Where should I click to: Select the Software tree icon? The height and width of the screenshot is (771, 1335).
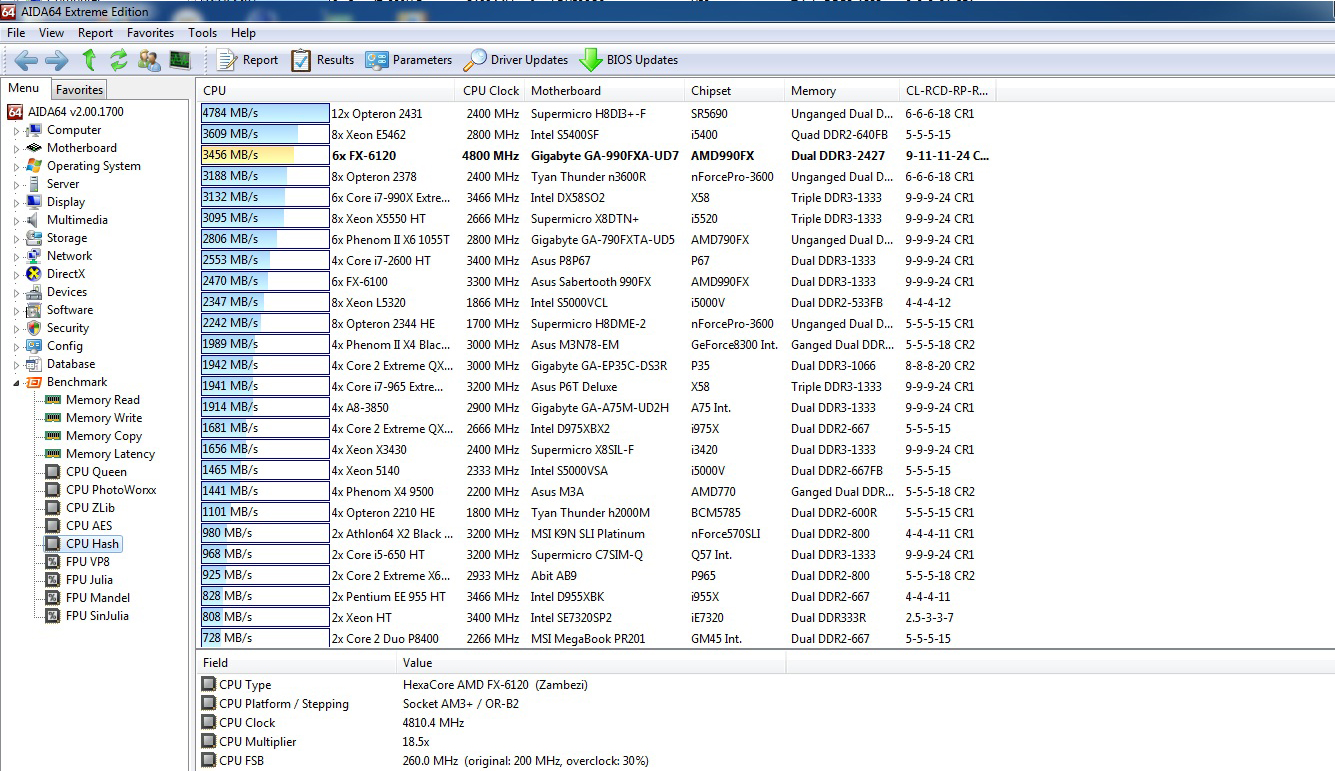pos(34,310)
